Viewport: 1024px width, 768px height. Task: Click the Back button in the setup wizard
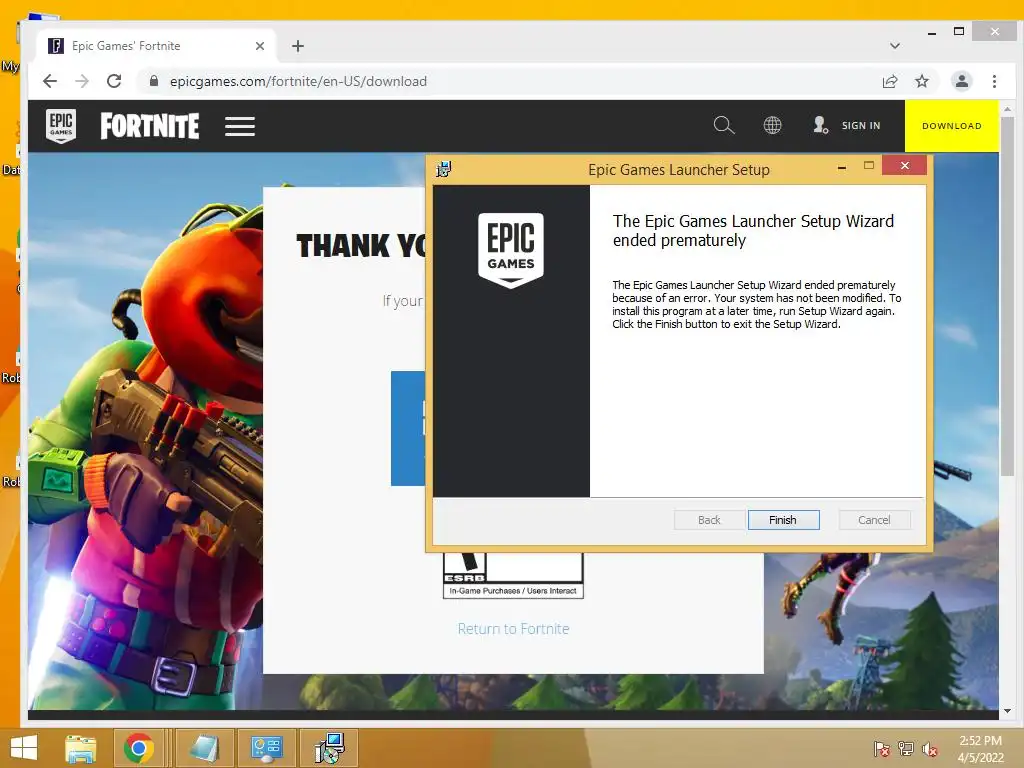coord(709,520)
